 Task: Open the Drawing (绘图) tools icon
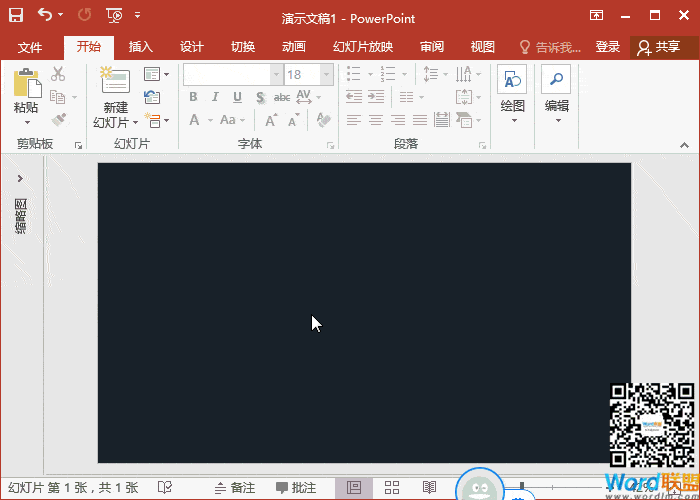[512, 82]
